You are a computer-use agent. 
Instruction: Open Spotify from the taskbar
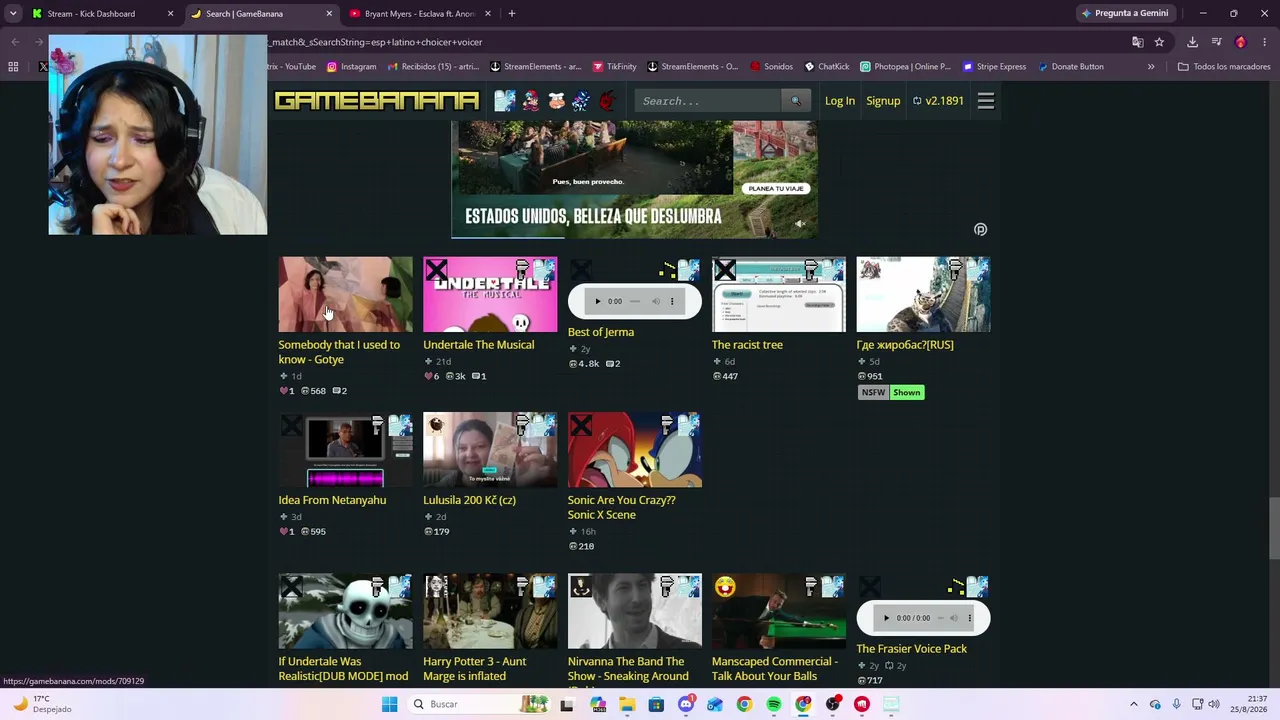click(x=774, y=704)
